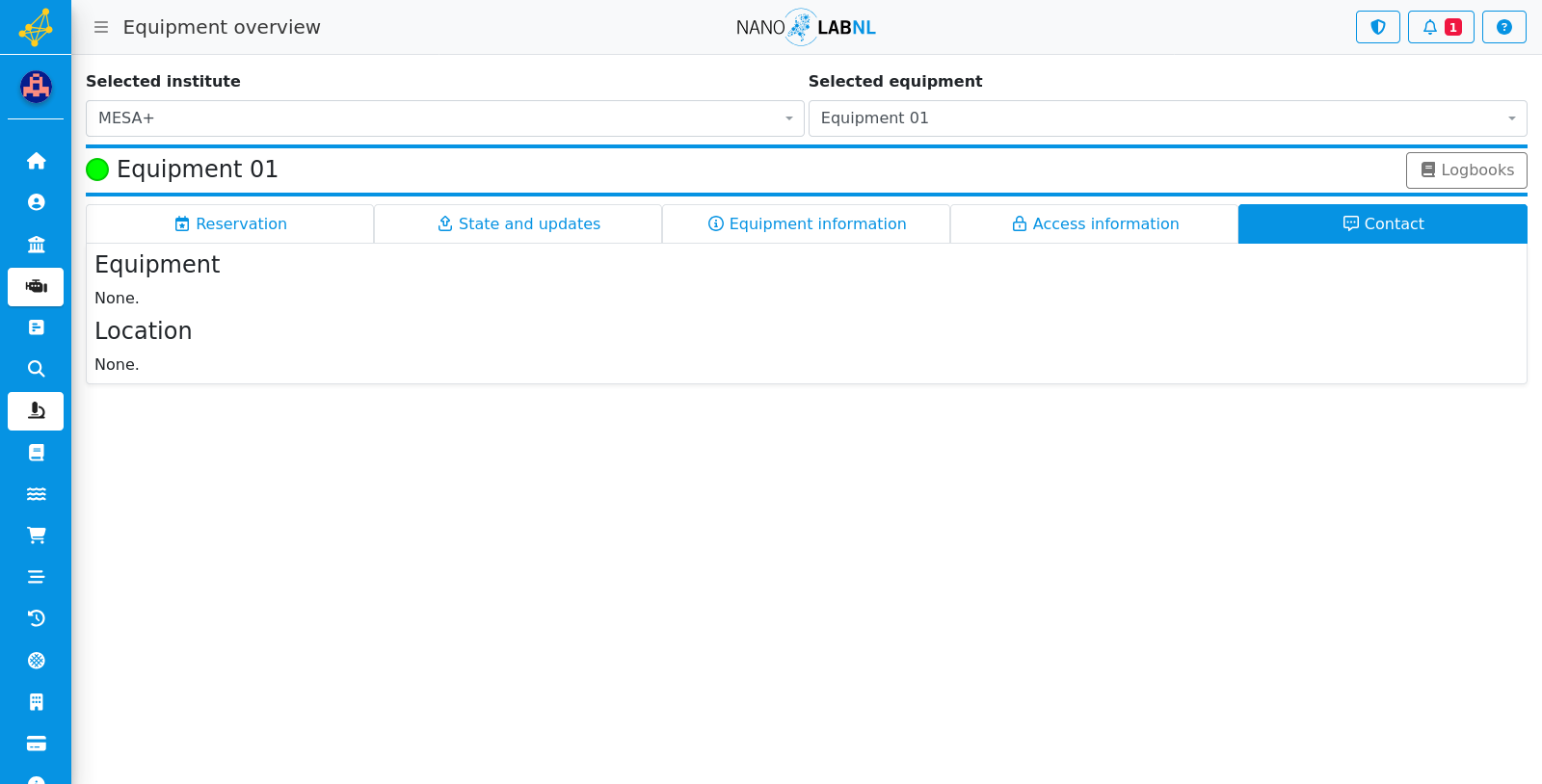Viewport: 1542px width, 784px height.
Task: Click the green status indicator for Equipment 01
Action: point(97,170)
